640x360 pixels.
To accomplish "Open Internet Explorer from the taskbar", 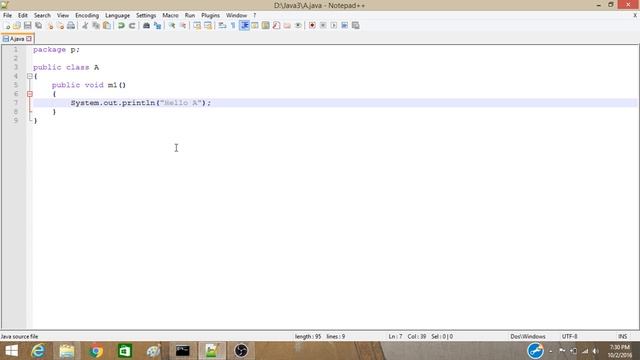I will 38,351.
